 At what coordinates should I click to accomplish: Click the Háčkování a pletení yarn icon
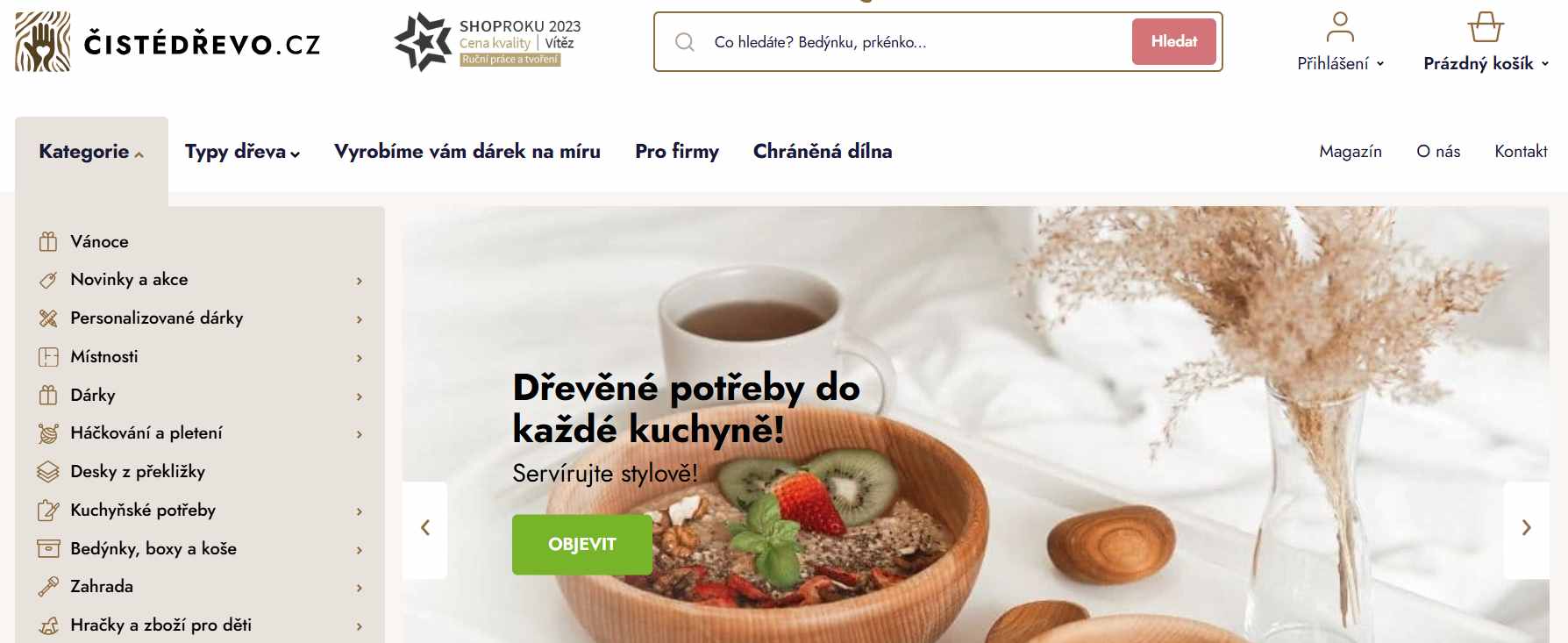coord(48,433)
